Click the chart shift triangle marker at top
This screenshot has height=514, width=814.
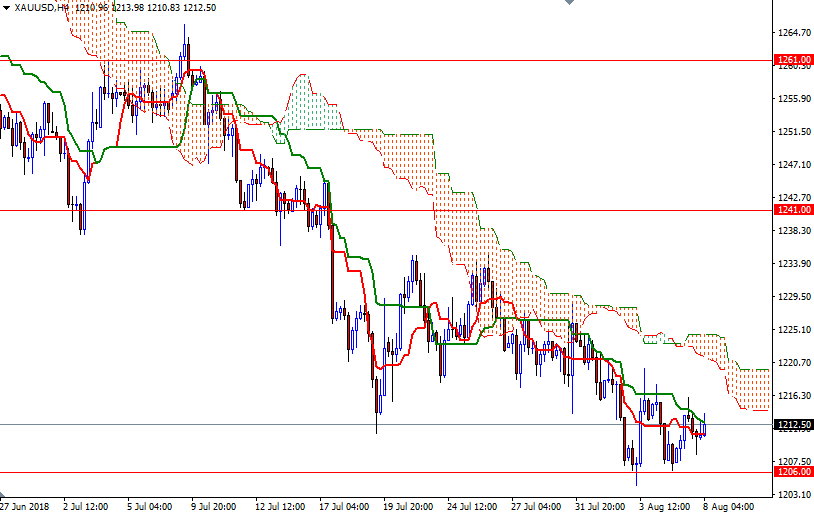(x=568, y=3)
